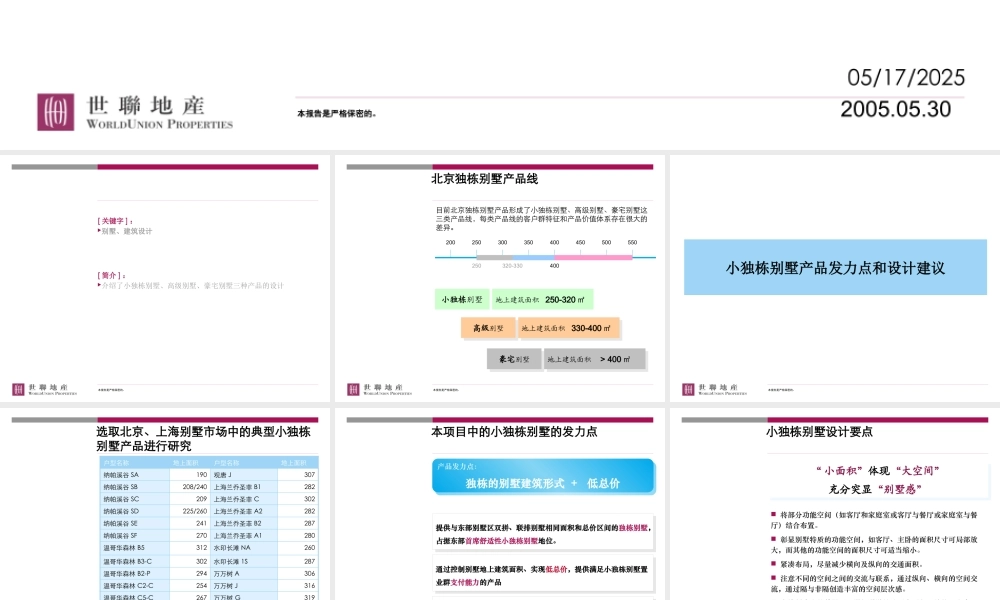1000x600 pixels.
Task: Click the [关键字] heading
Action: [115, 221]
